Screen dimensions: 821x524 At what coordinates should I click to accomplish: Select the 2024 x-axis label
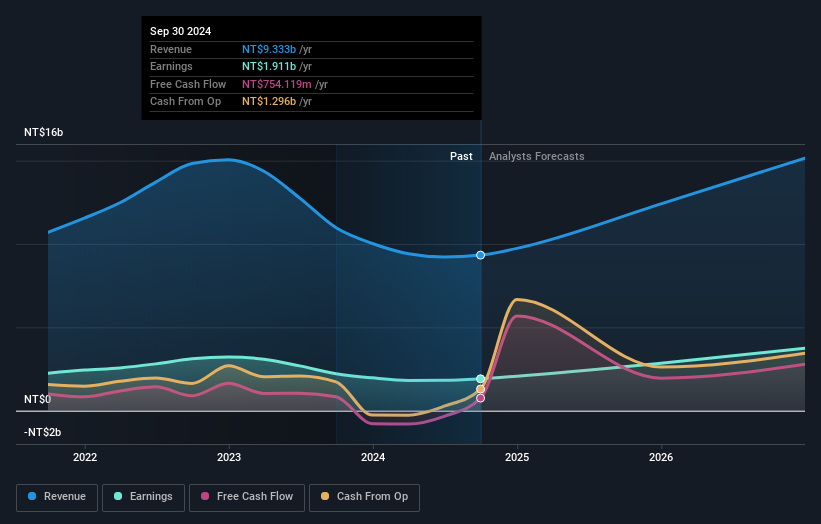tap(373, 457)
